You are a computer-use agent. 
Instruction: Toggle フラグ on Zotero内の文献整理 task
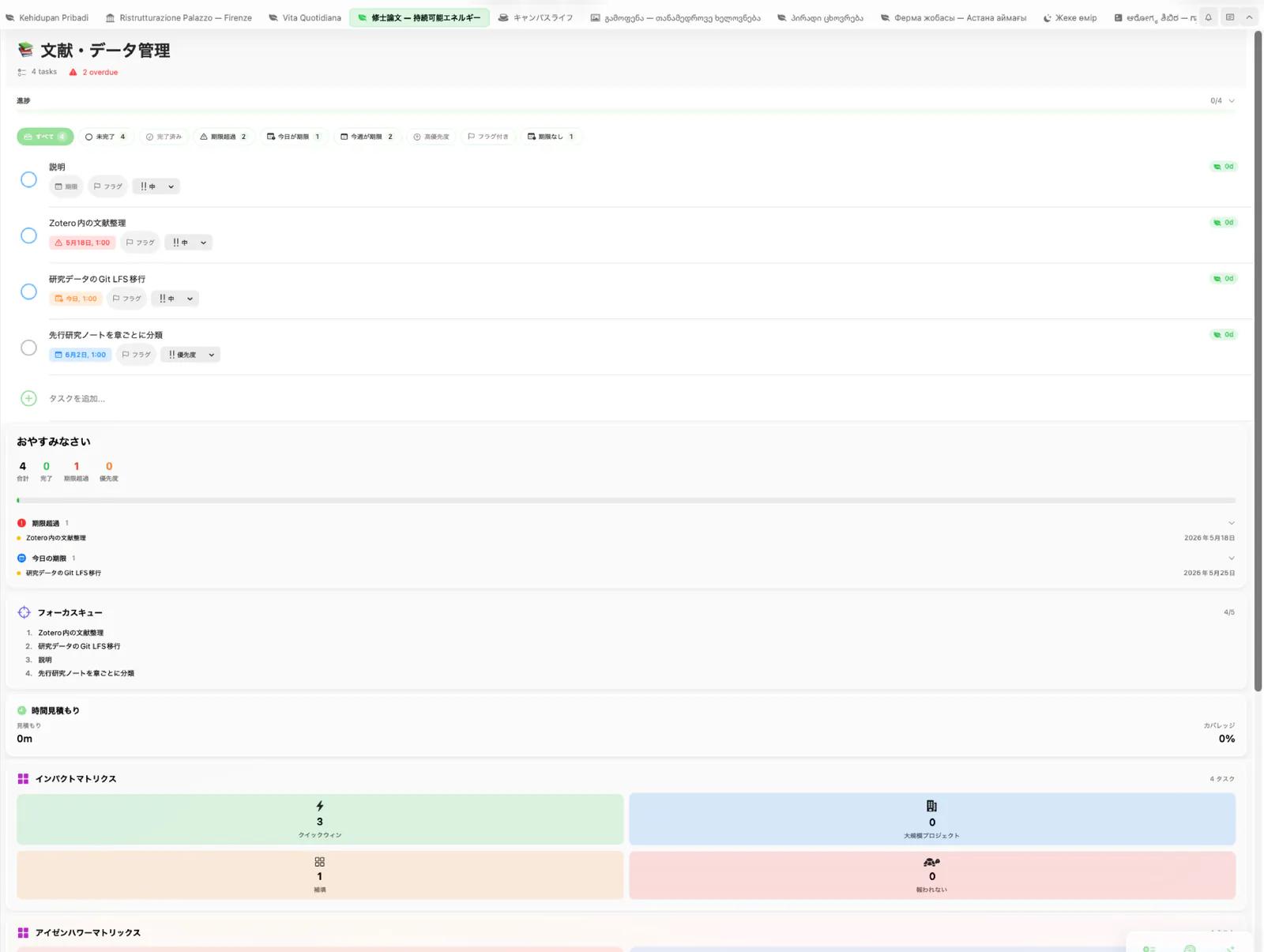pyautogui.click(x=141, y=243)
